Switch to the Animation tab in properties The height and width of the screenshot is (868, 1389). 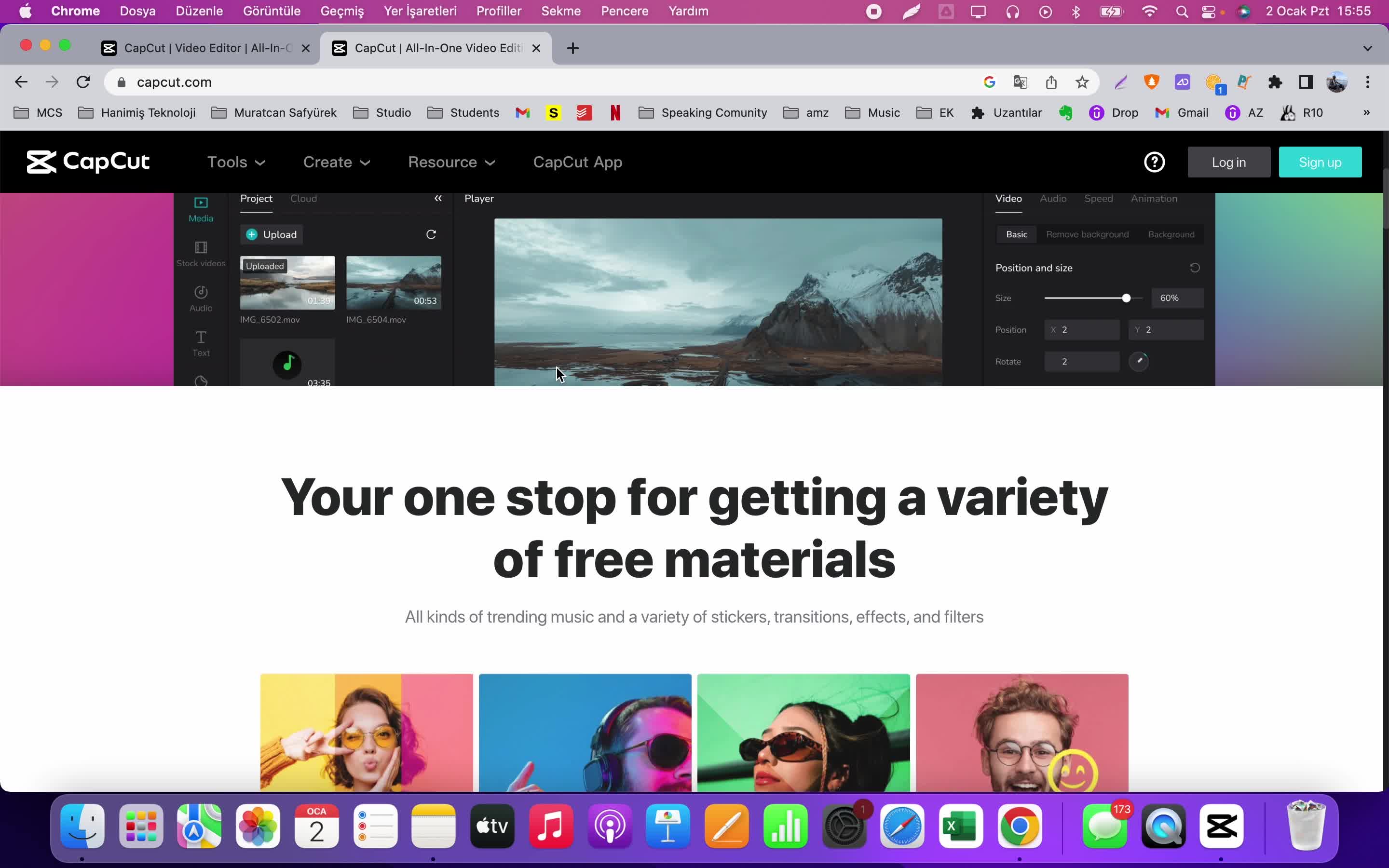[x=1154, y=198]
